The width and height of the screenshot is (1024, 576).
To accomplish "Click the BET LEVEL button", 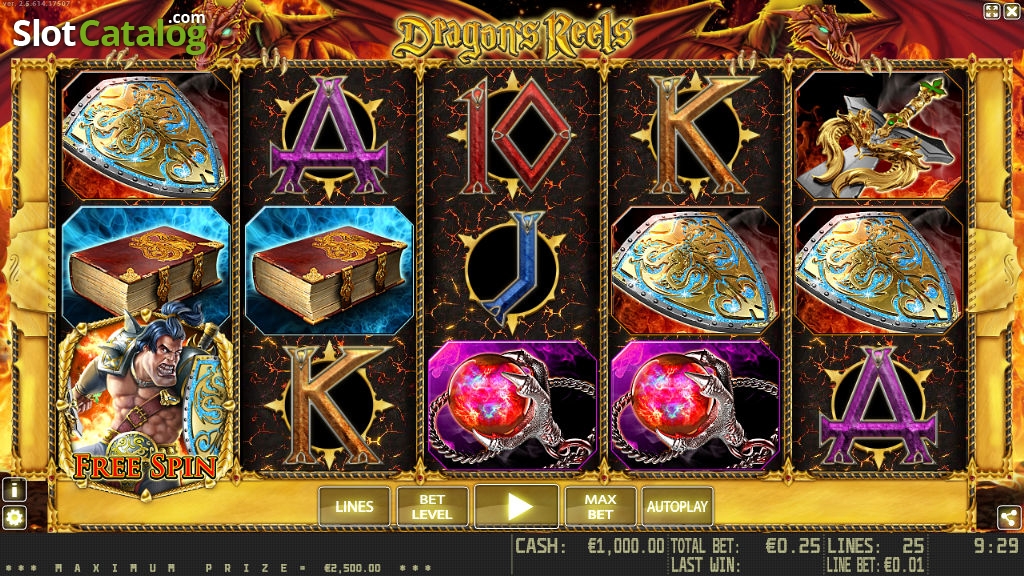I will (x=432, y=506).
